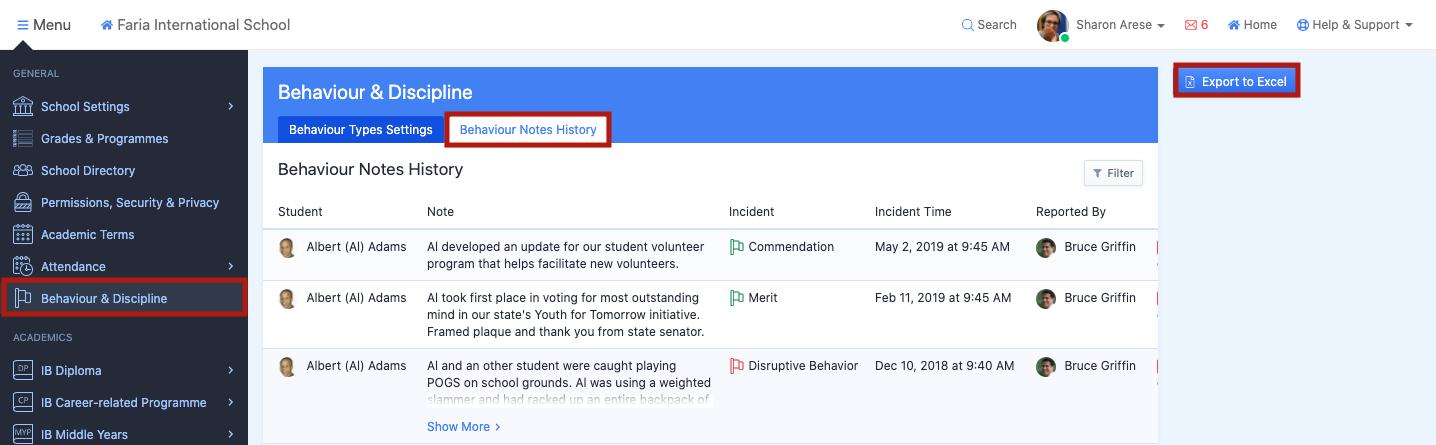Expand the Attendance submenu

pyautogui.click(x=231, y=267)
